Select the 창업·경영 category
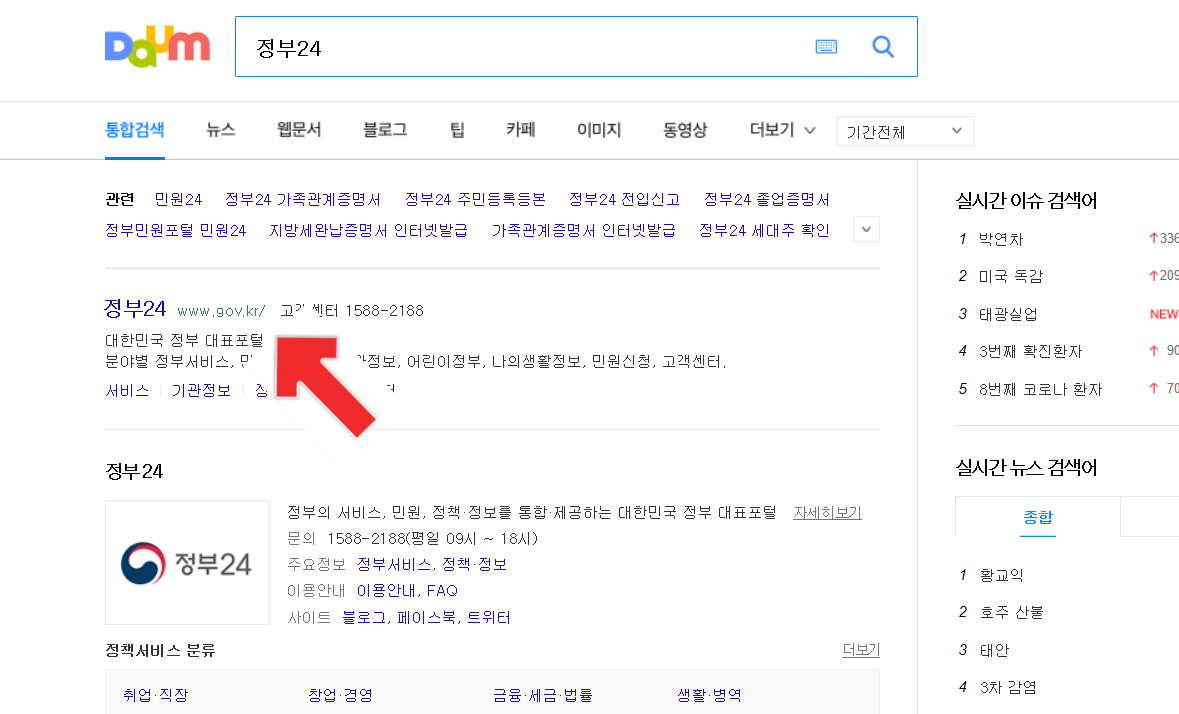 340,694
